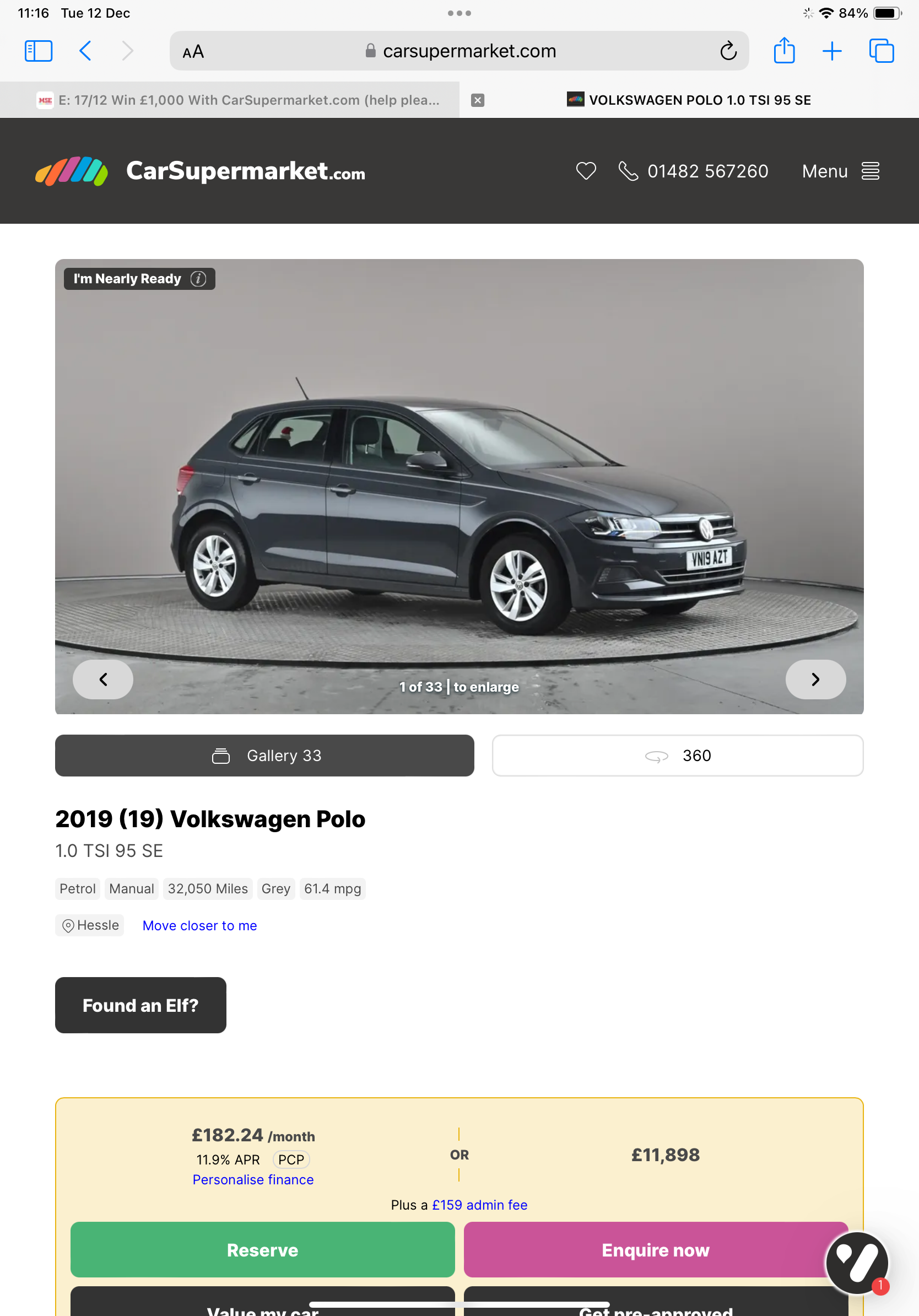The width and height of the screenshot is (919, 1316).
Task: Show all open tabs overview
Action: 881,51
